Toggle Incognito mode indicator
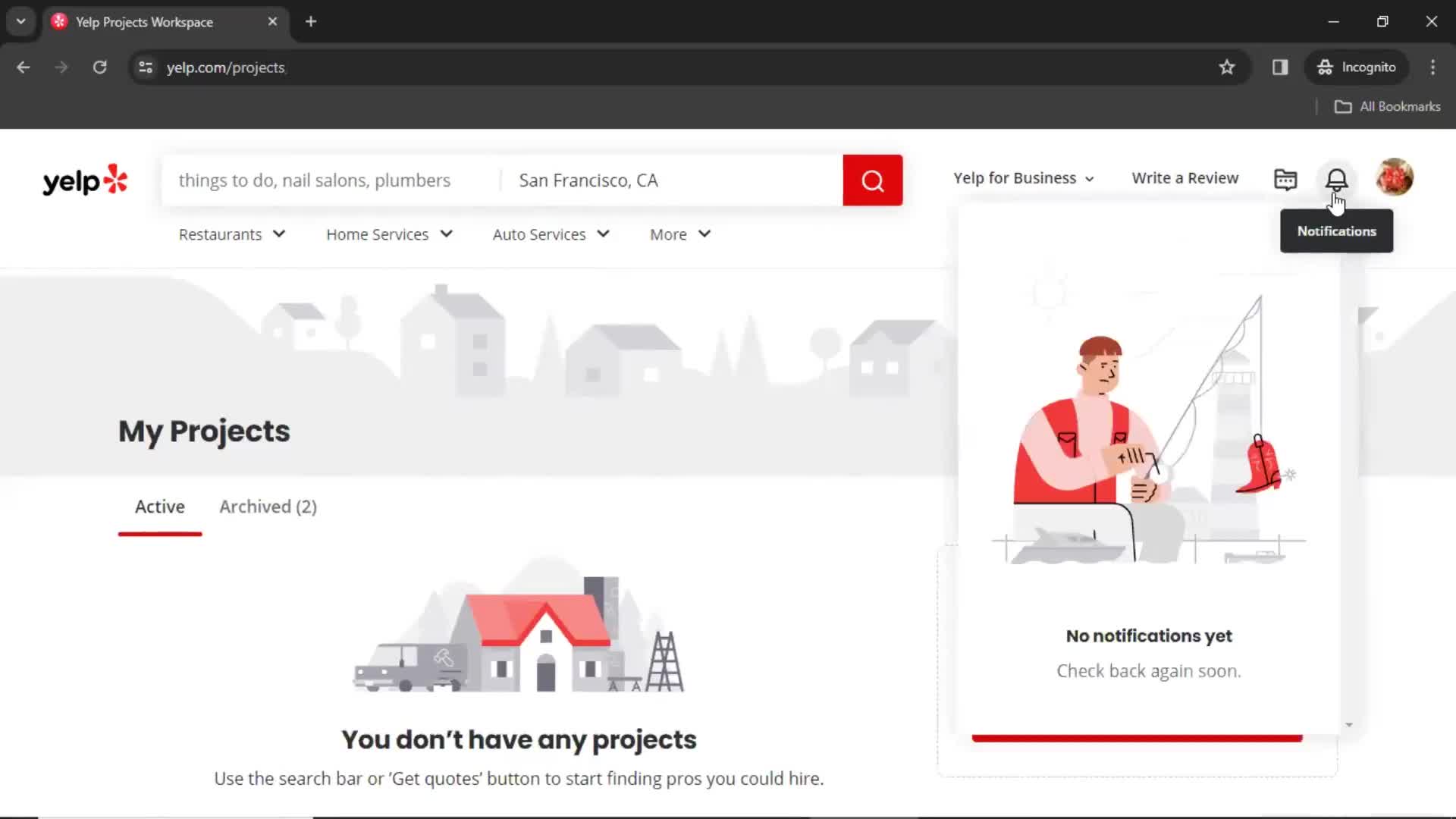Screen dimensions: 1456x819 [1358, 67]
